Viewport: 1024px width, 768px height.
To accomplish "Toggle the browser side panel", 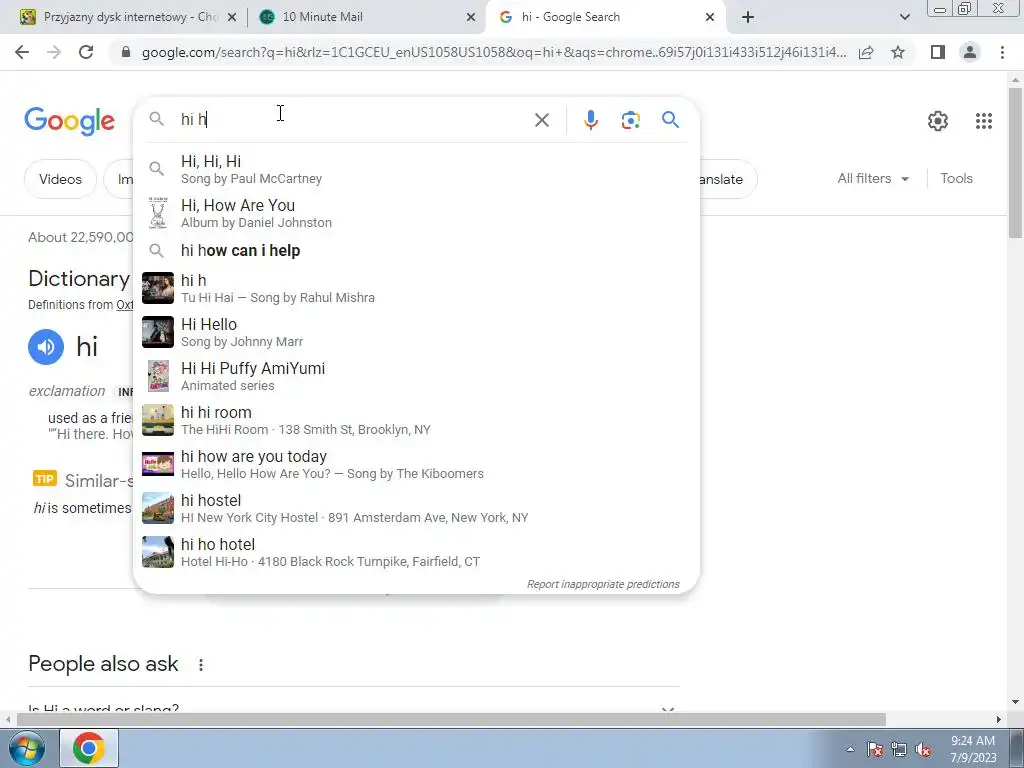I will click(x=938, y=52).
